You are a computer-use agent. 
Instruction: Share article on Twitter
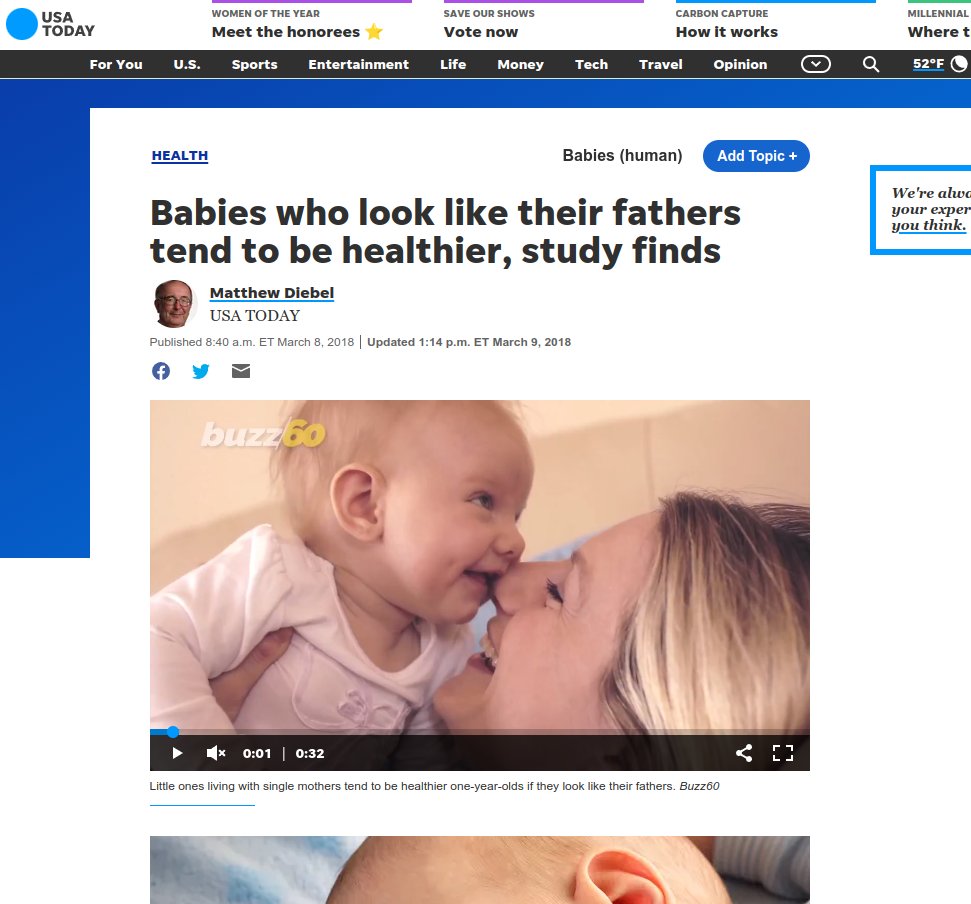[x=201, y=371]
